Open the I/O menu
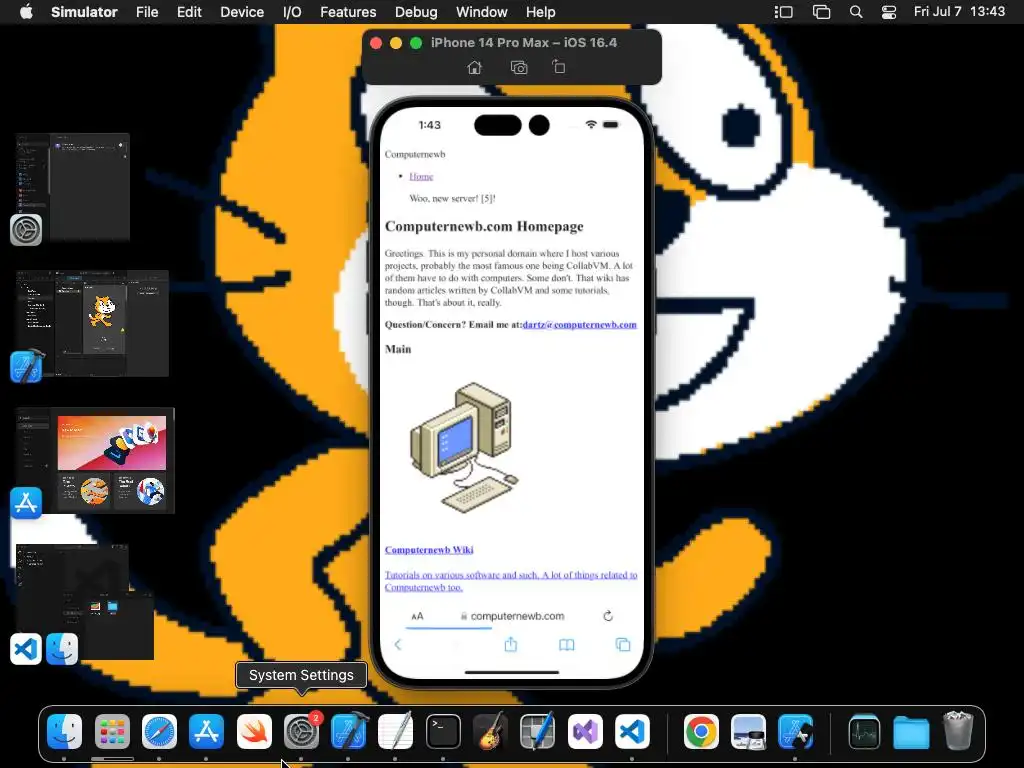The image size is (1024, 768). (292, 12)
